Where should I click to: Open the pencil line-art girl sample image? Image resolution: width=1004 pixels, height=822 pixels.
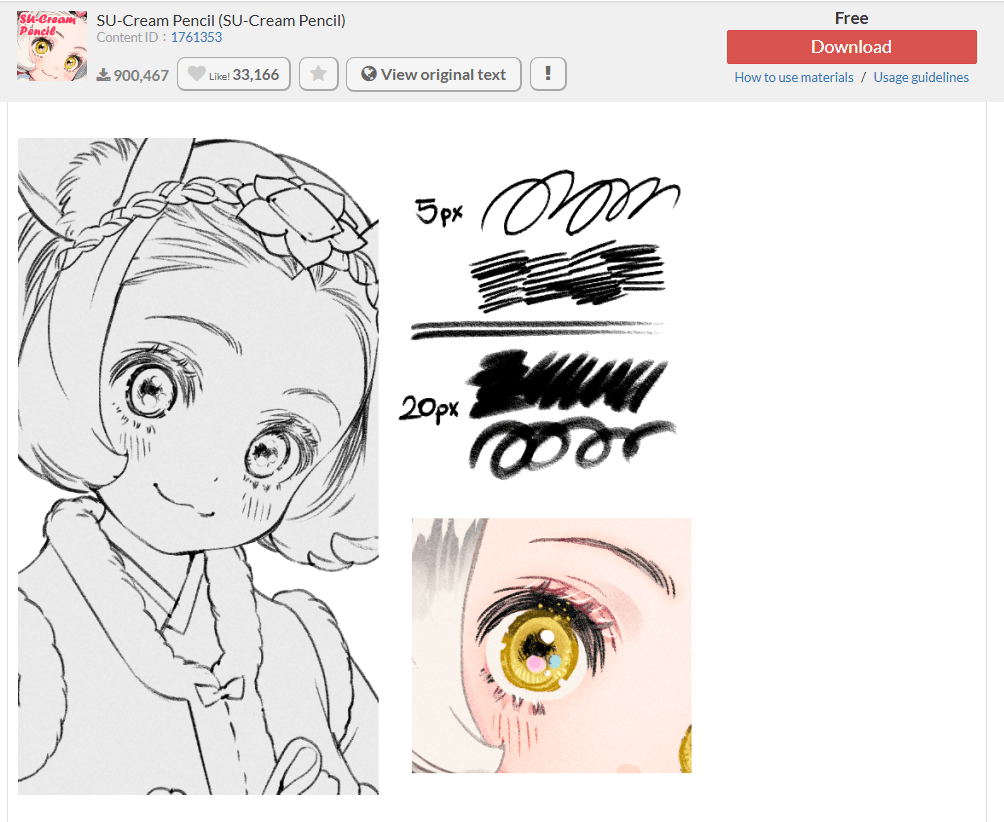point(198,466)
